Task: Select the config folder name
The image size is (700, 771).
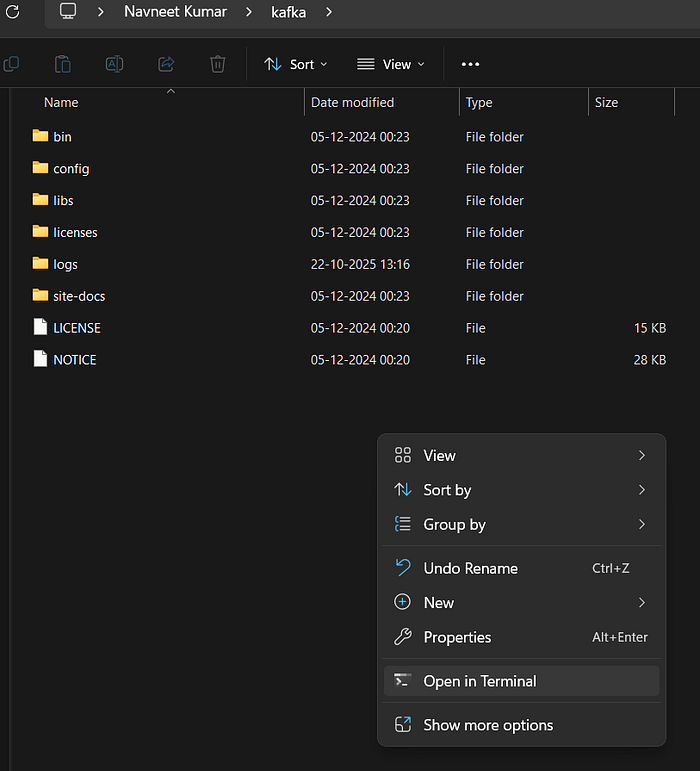Action: (71, 169)
